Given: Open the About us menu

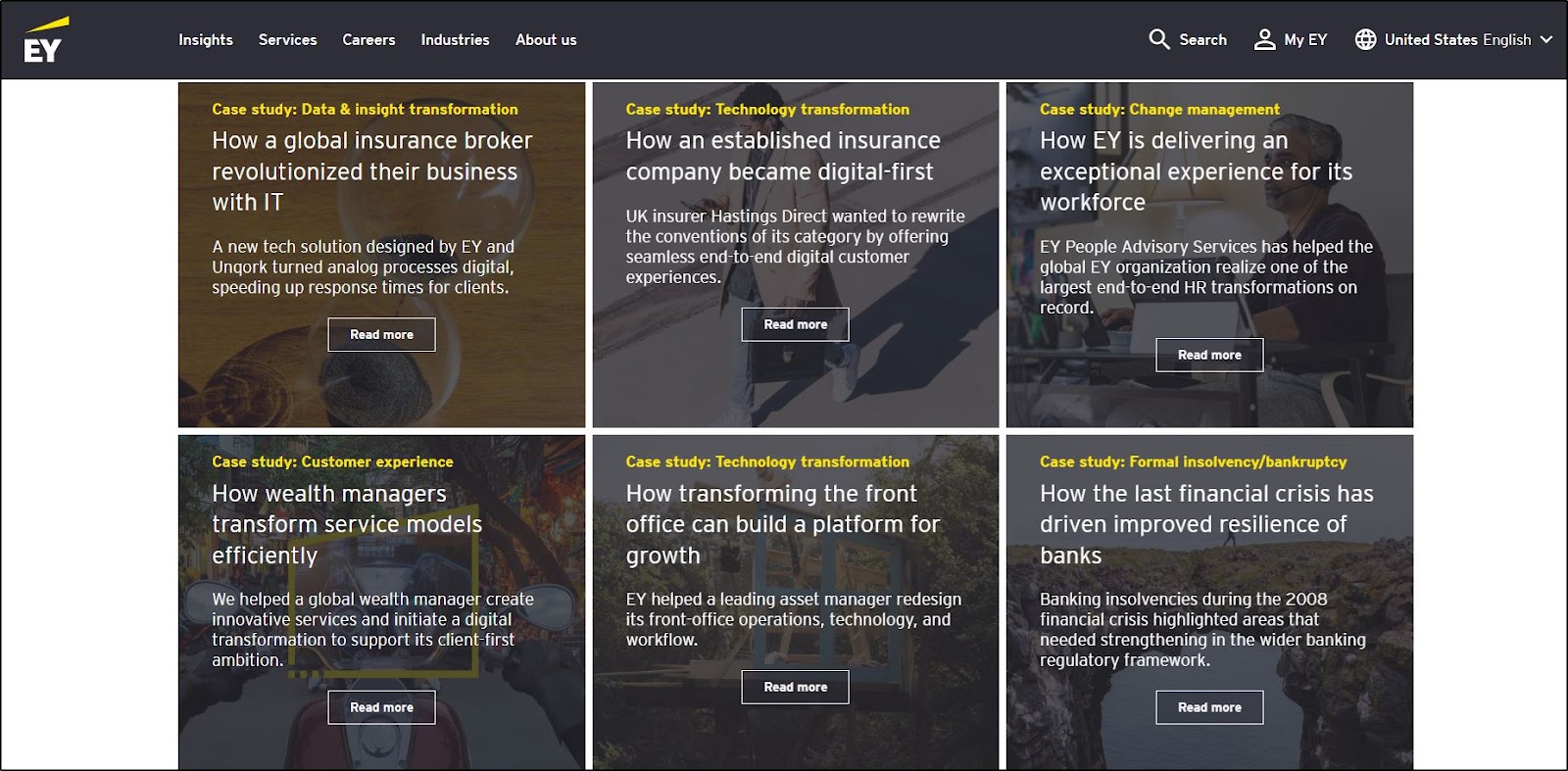Looking at the screenshot, I should [546, 40].
